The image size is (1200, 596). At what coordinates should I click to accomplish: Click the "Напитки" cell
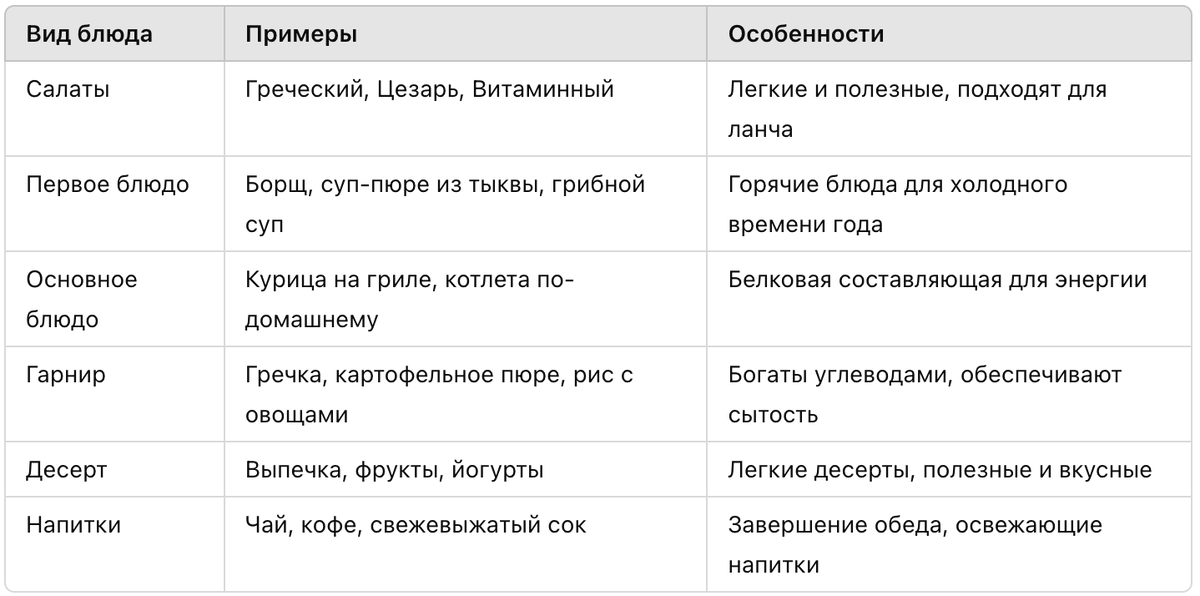pos(115,544)
